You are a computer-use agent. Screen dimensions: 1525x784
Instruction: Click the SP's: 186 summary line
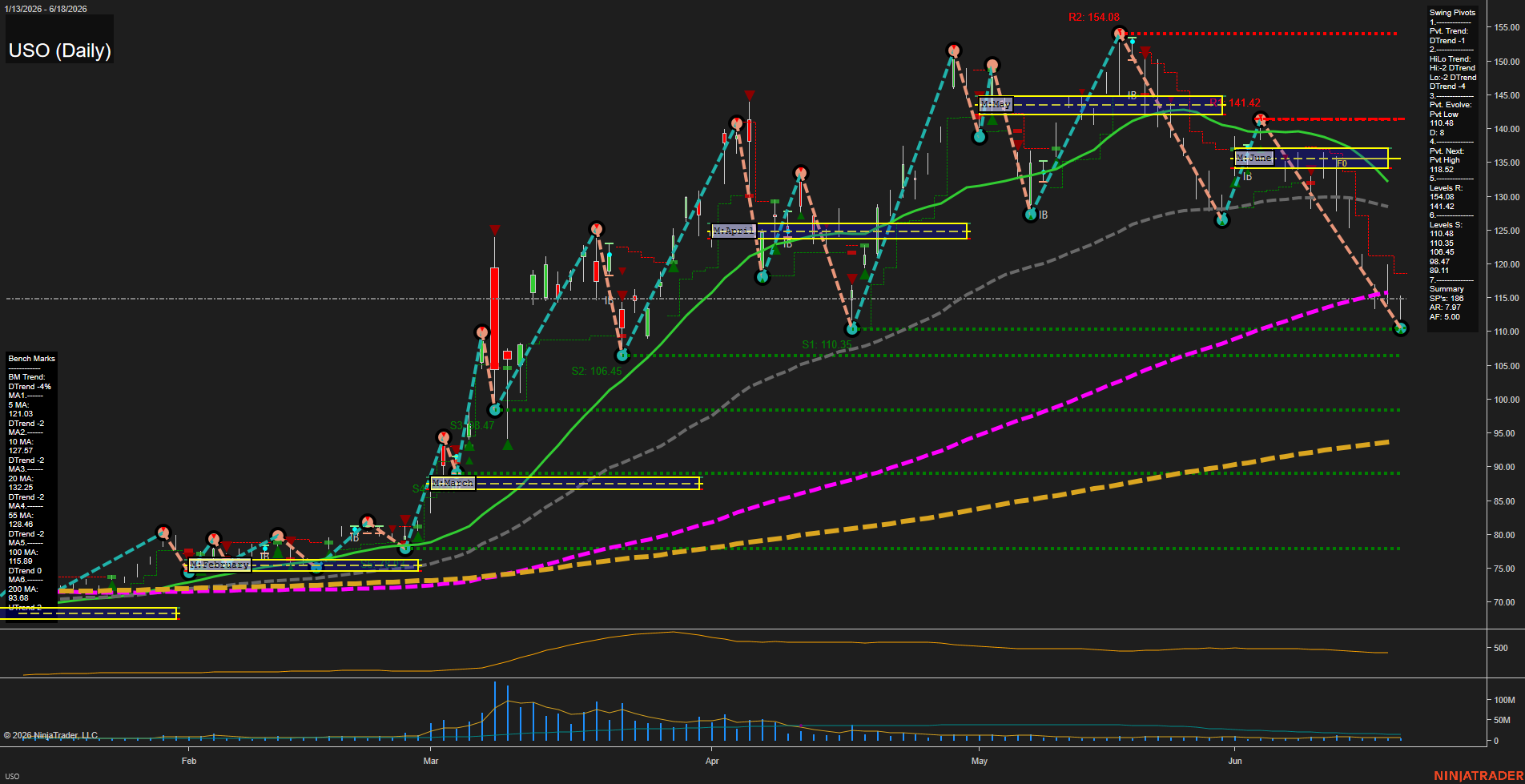point(1447,299)
